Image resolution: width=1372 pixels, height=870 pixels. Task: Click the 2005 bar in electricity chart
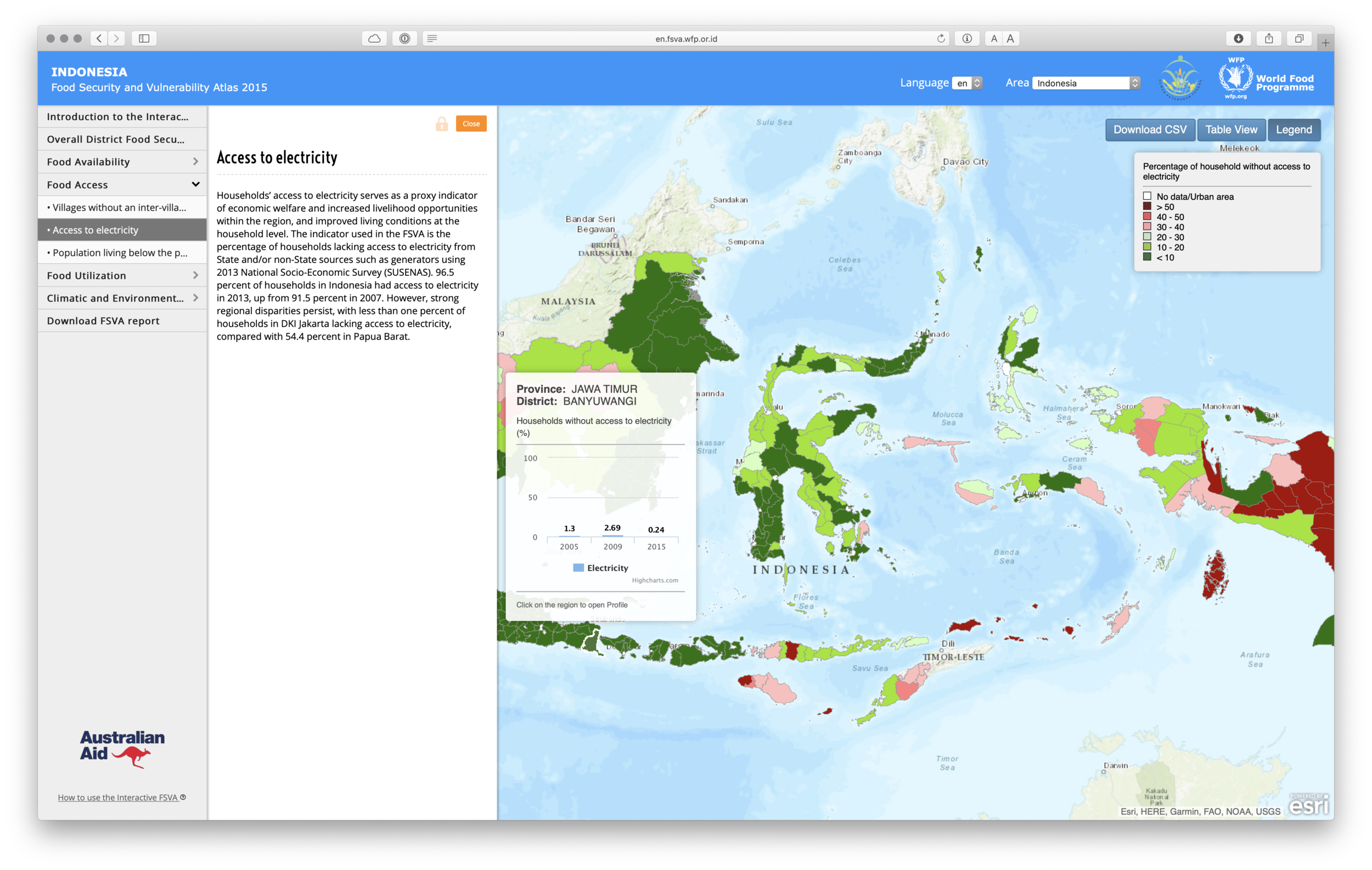click(569, 536)
